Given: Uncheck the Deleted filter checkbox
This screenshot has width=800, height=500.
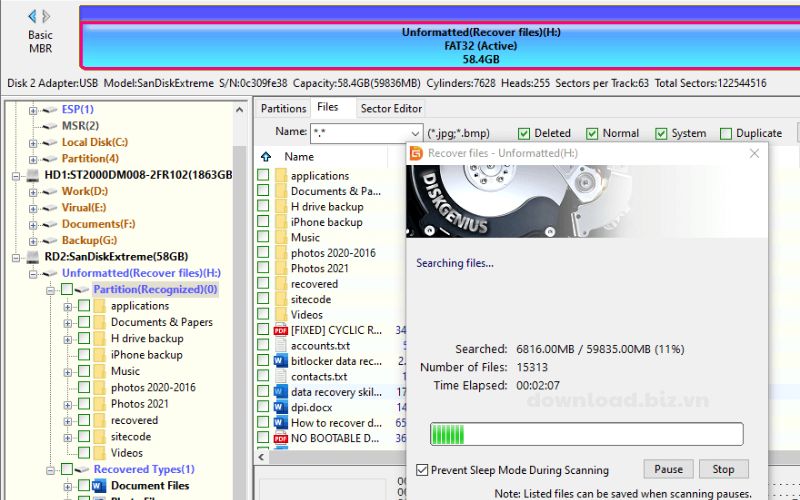Looking at the screenshot, I should [524, 133].
